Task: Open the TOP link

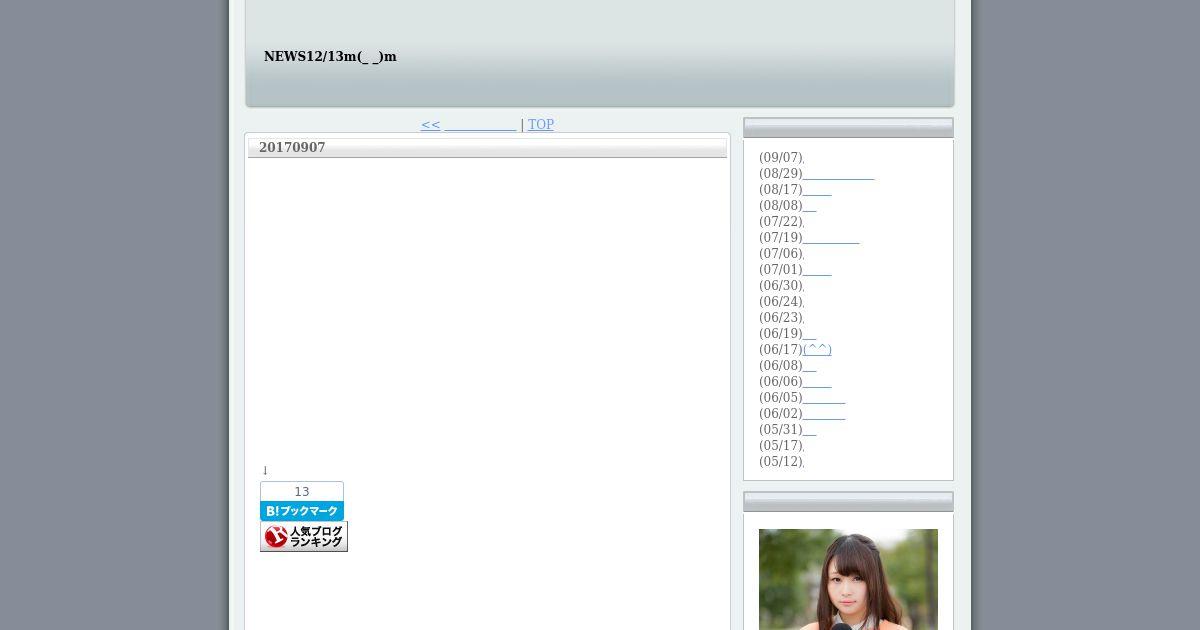Action: click(x=541, y=125)
